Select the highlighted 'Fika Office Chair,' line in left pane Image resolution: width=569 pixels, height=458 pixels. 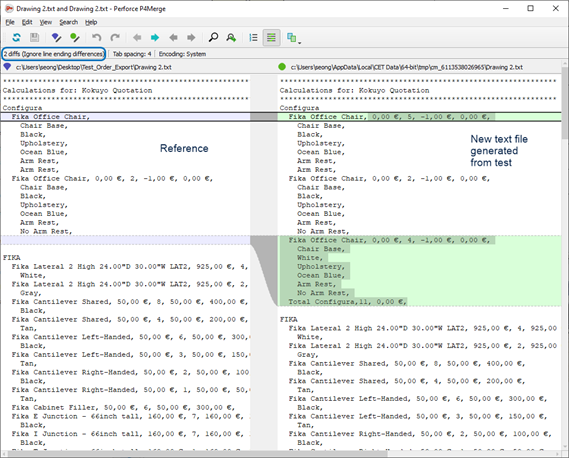click(x=126, y=117)
